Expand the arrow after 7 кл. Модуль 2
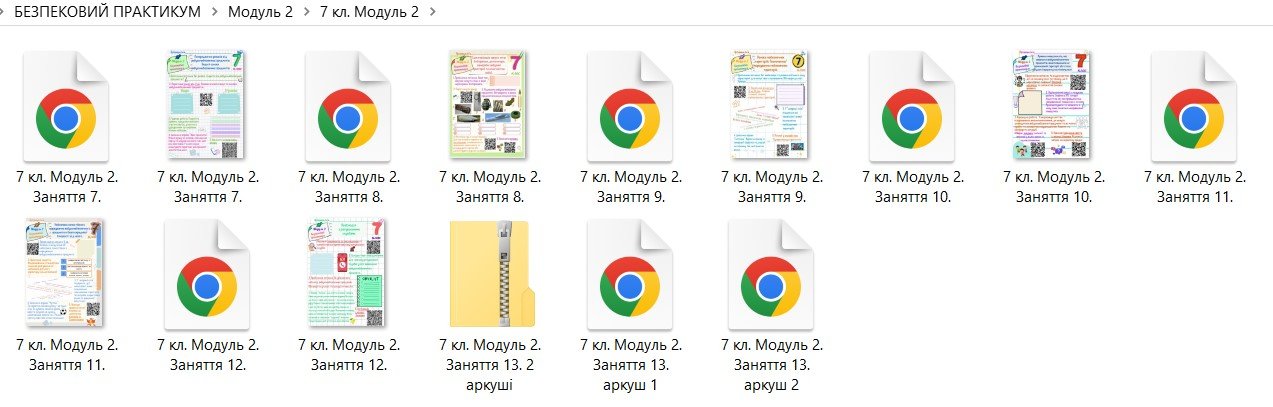Screen dimensions: 1273x407 pyautogui.click(x=431, y=12)
